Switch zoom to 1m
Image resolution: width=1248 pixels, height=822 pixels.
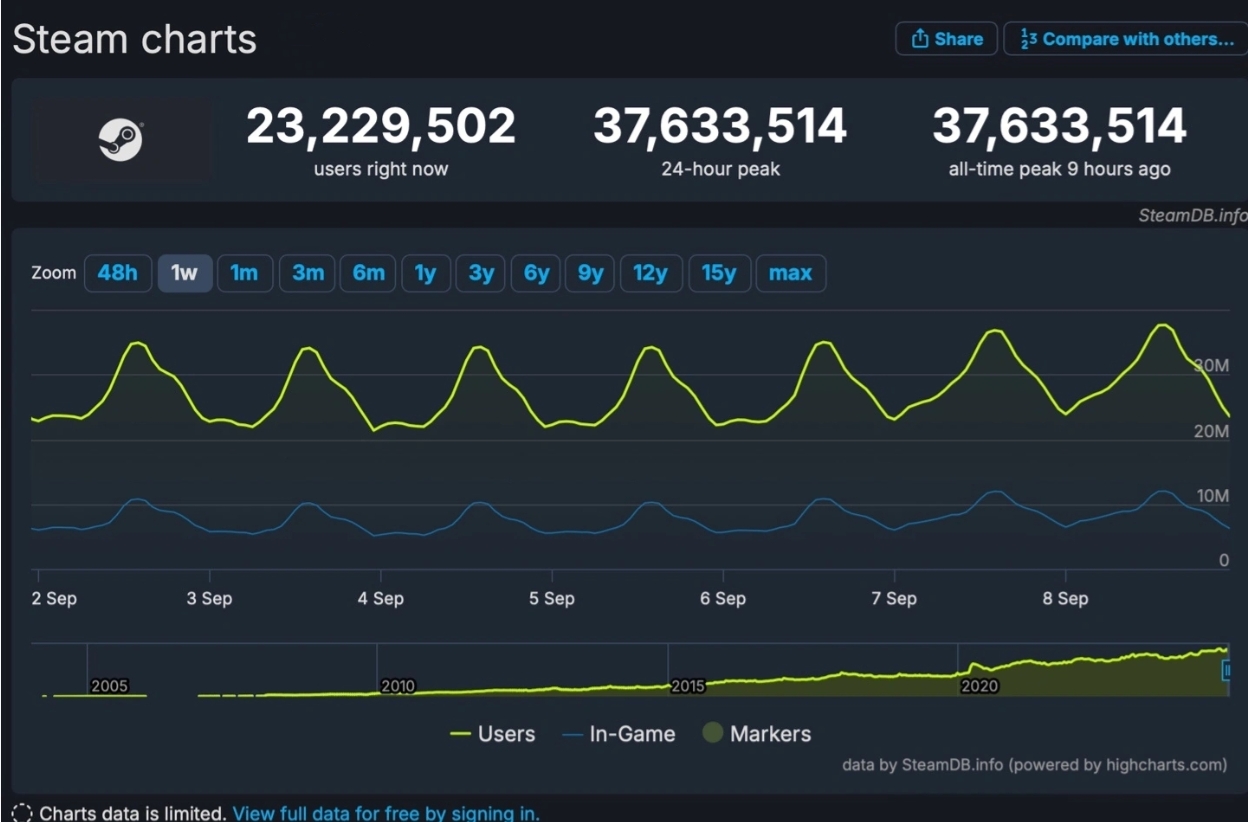tap(245, 273)
